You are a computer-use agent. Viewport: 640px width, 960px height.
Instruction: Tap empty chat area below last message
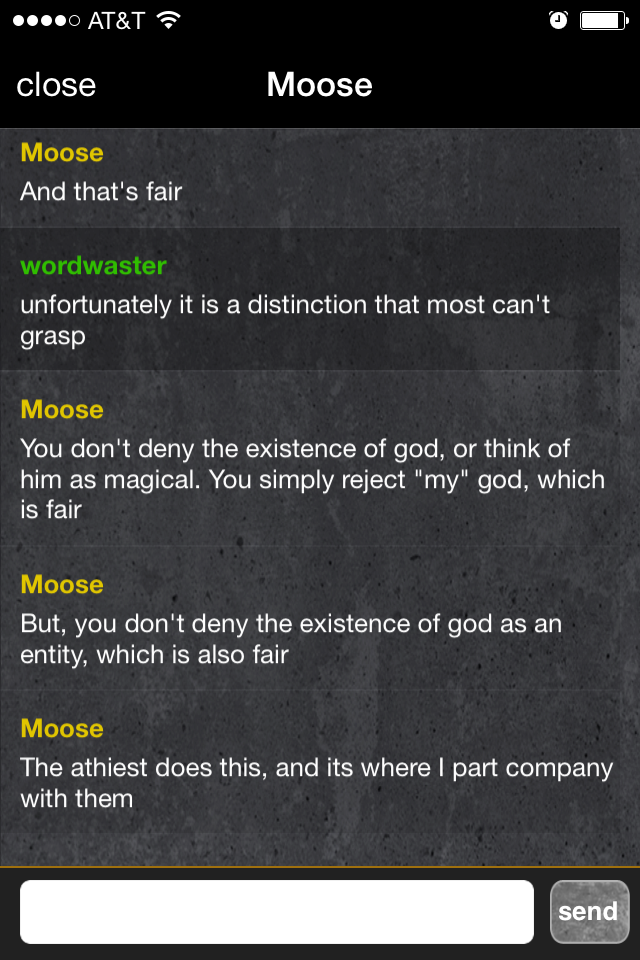tap(310, 850)
